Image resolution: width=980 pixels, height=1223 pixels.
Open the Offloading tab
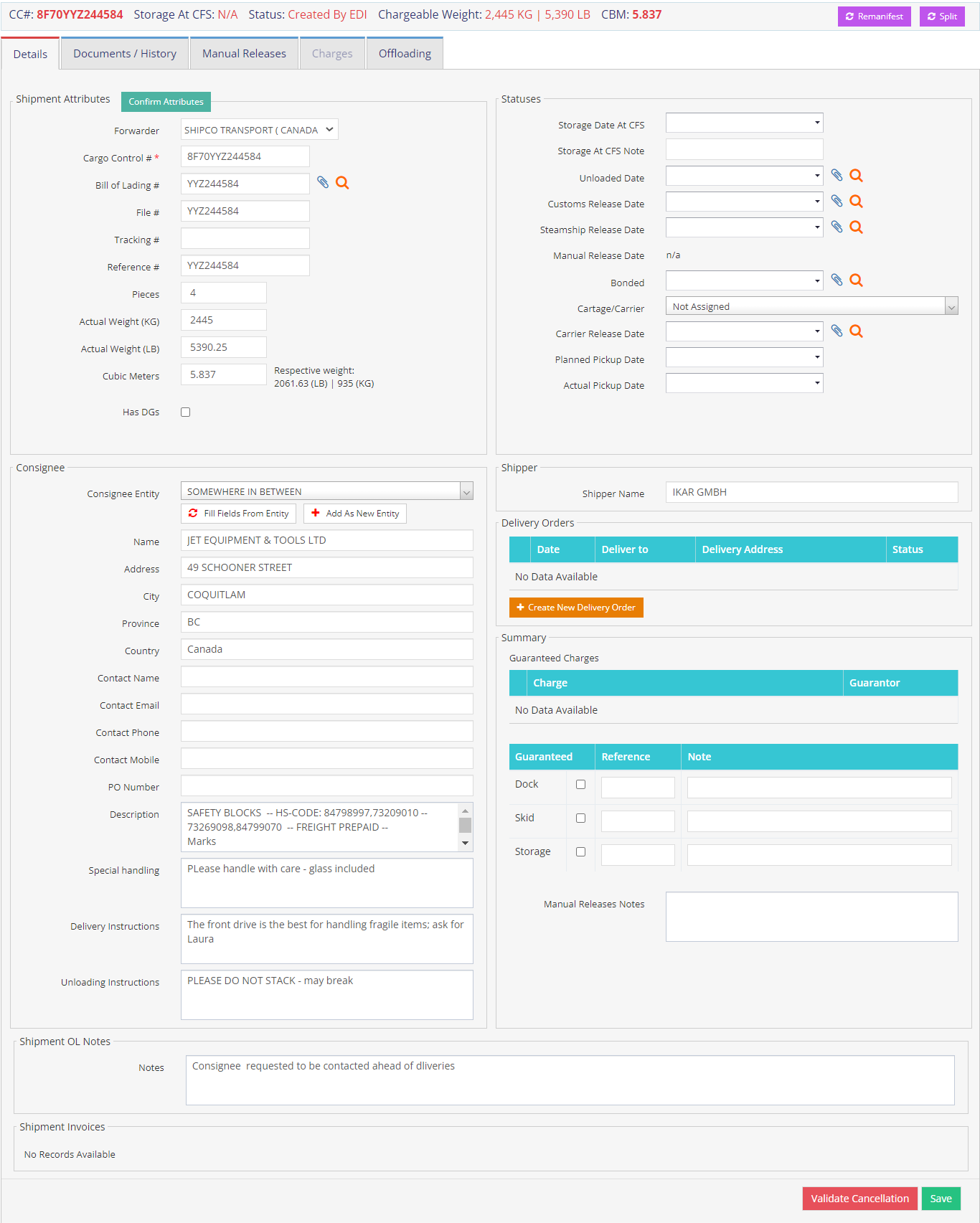(x=405, y=54)
